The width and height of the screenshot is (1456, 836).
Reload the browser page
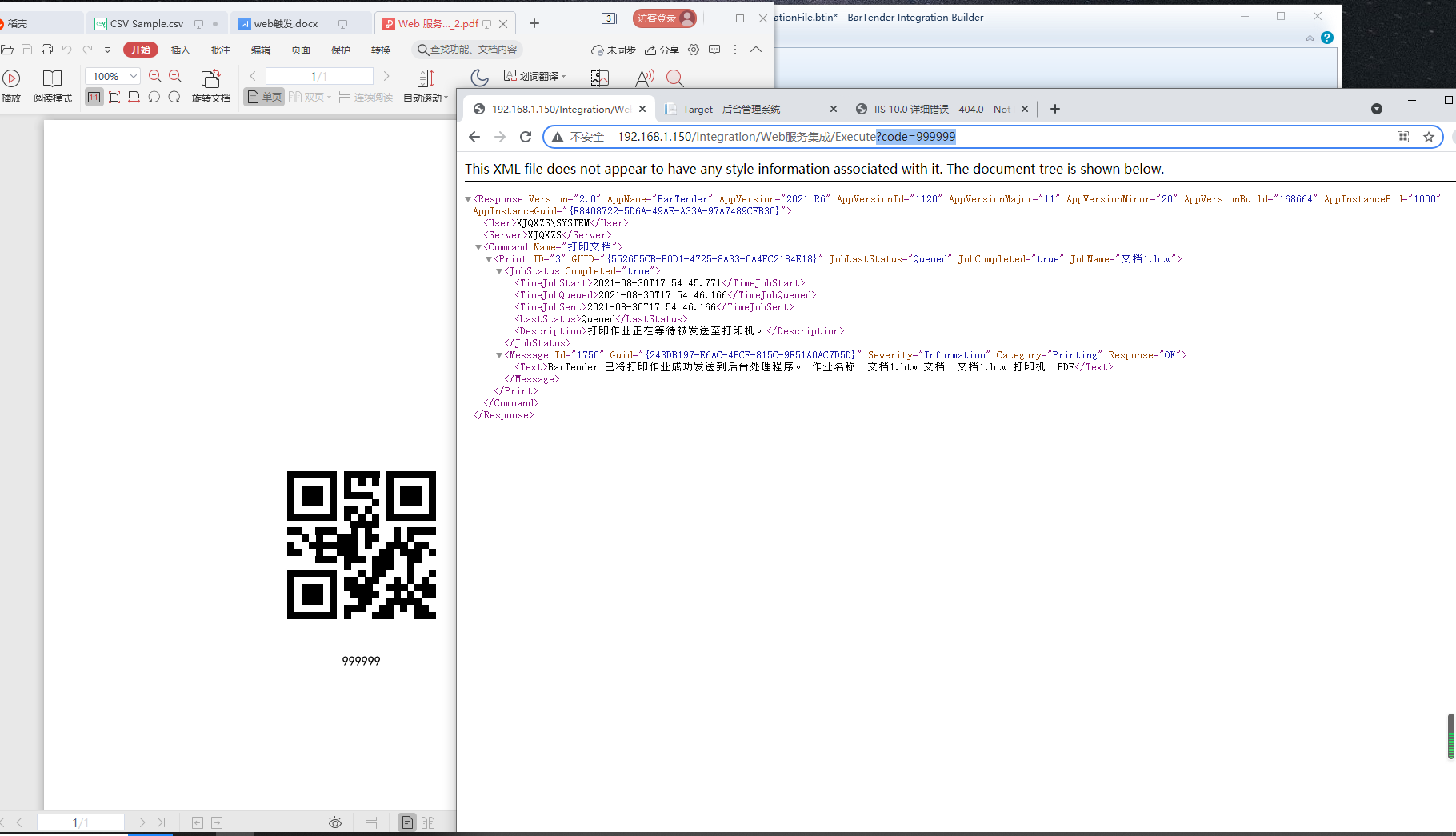[526, 137]
